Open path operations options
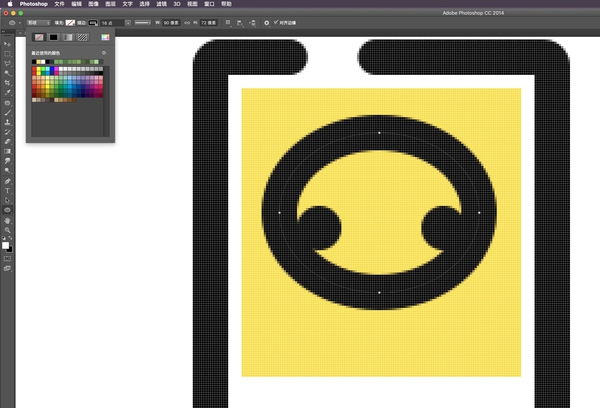The height and width of the screenshot is (408, 600). [x=228, y=23]
